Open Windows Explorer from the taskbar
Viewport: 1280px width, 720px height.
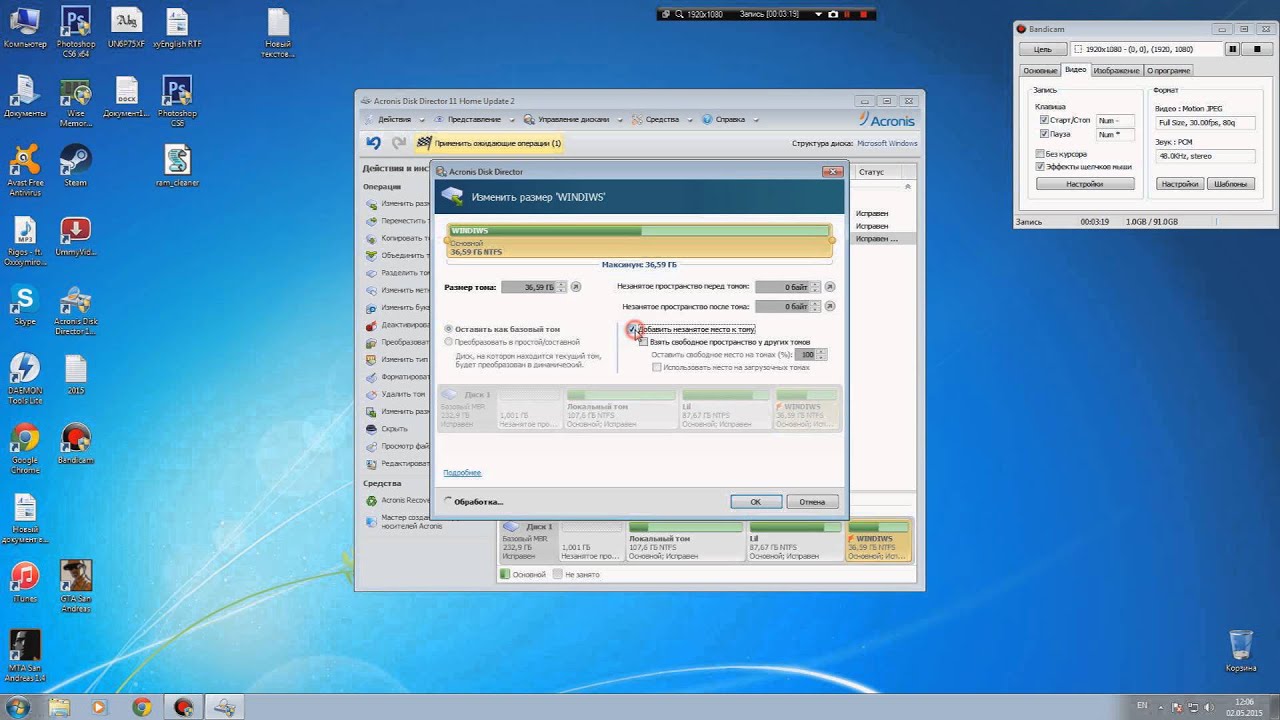coord(59,707)
